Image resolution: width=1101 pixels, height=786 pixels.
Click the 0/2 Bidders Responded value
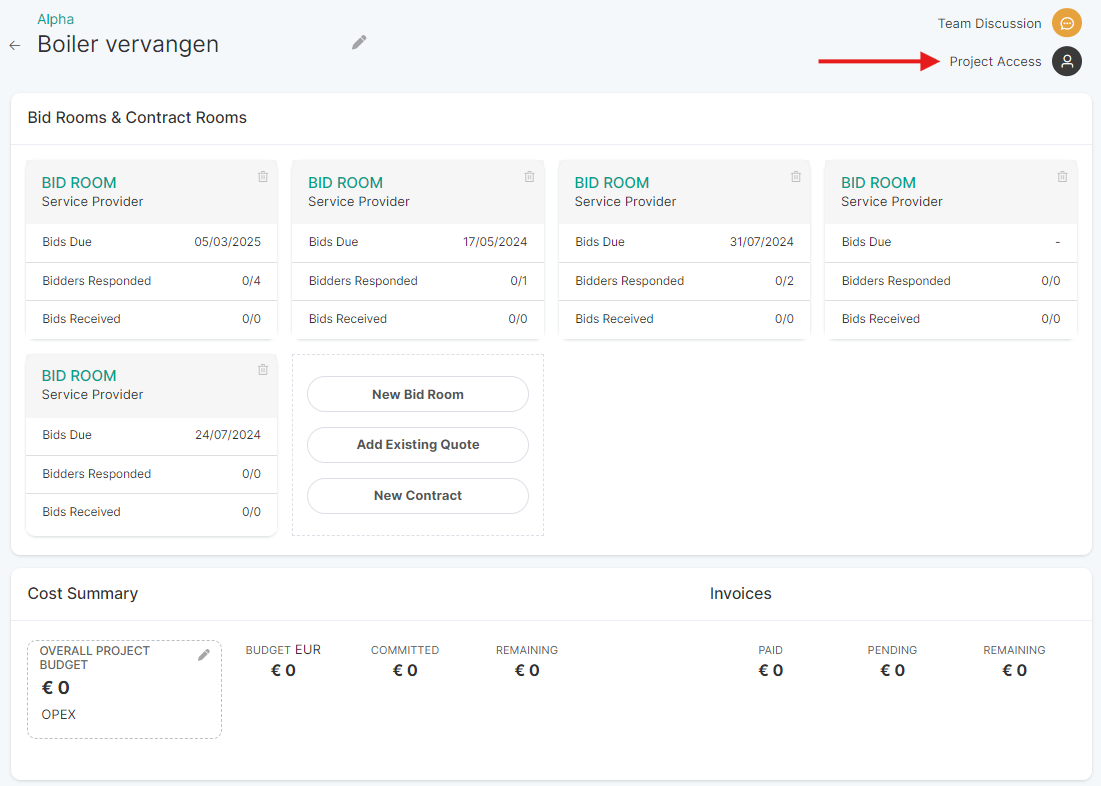[x=784, y=281]
